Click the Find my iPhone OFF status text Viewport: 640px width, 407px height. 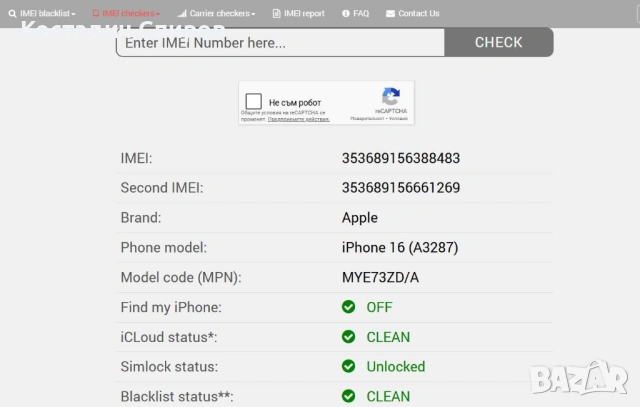click(x=379, y=307)
